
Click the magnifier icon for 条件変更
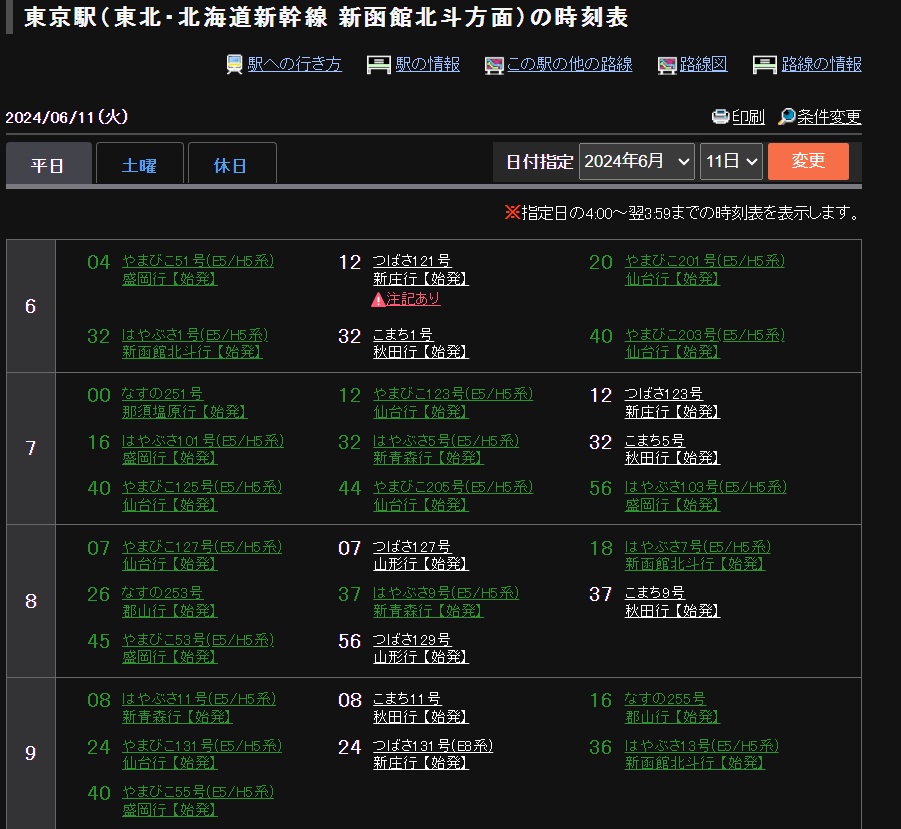[x=787, y=117]
